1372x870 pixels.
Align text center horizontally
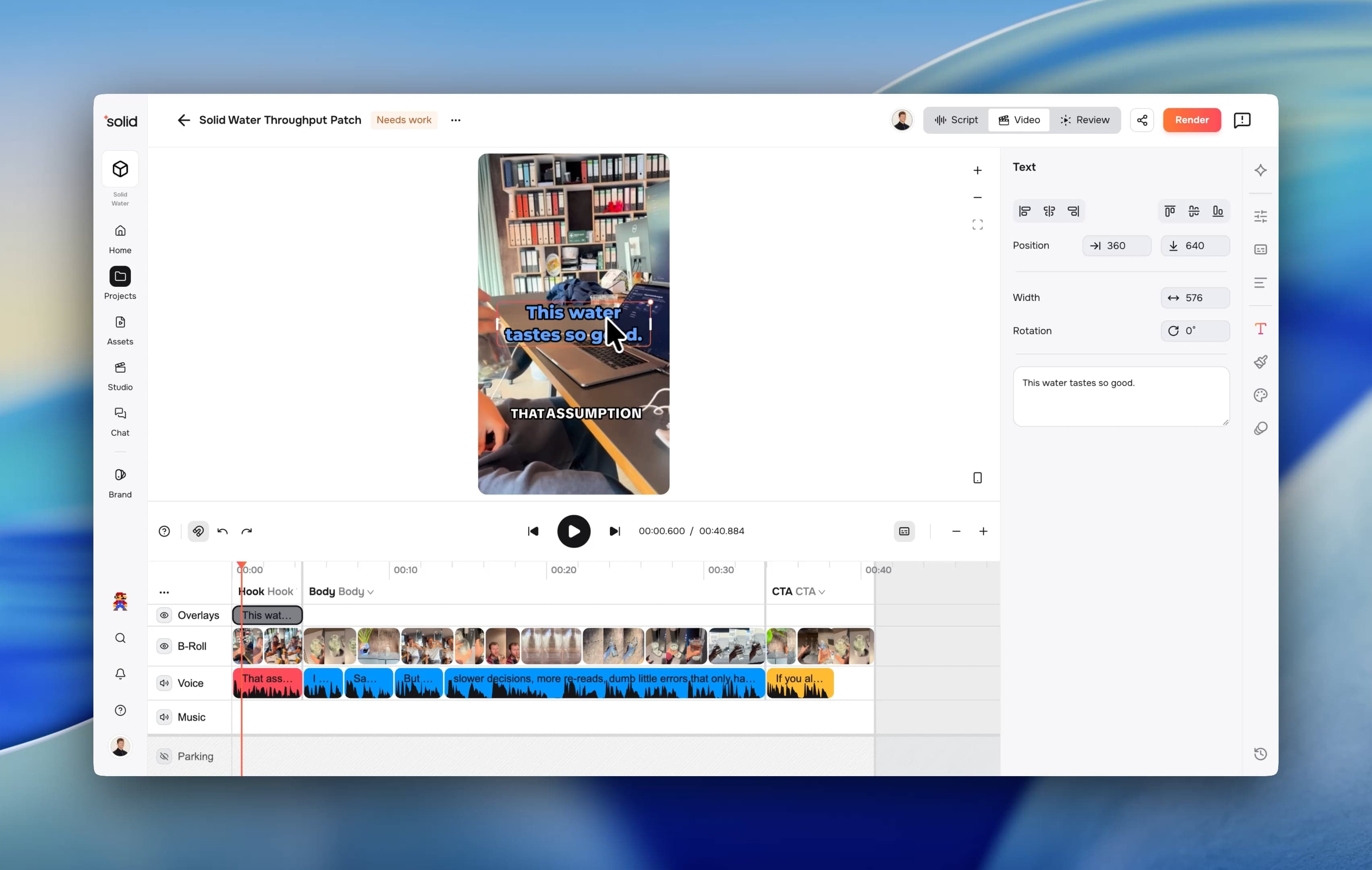tap(1049, 211)
